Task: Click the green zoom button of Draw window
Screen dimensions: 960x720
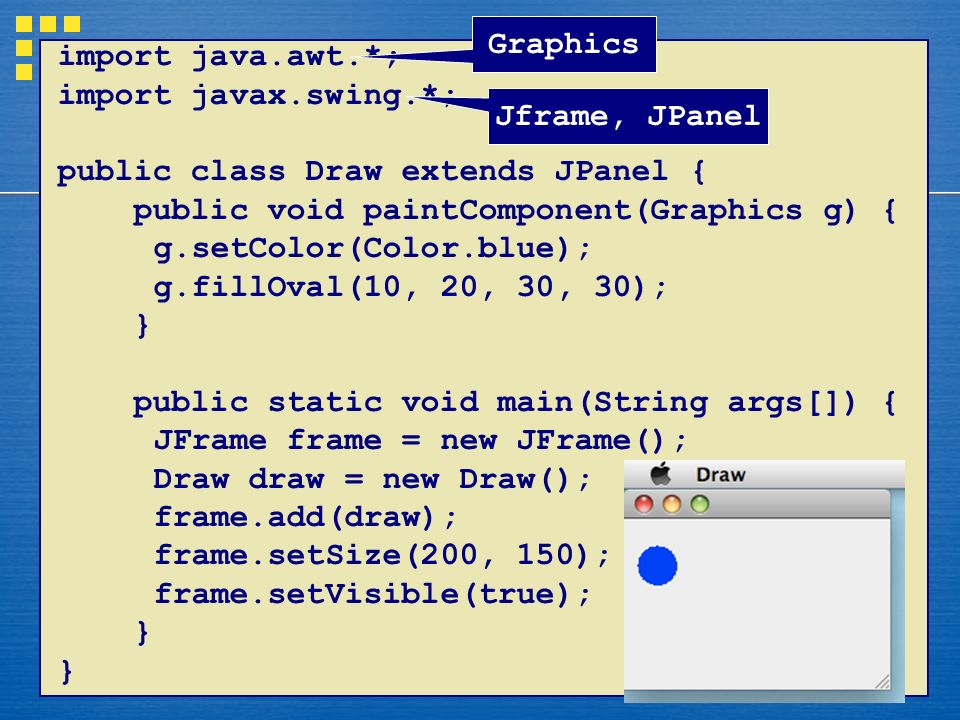Action: 700,504
